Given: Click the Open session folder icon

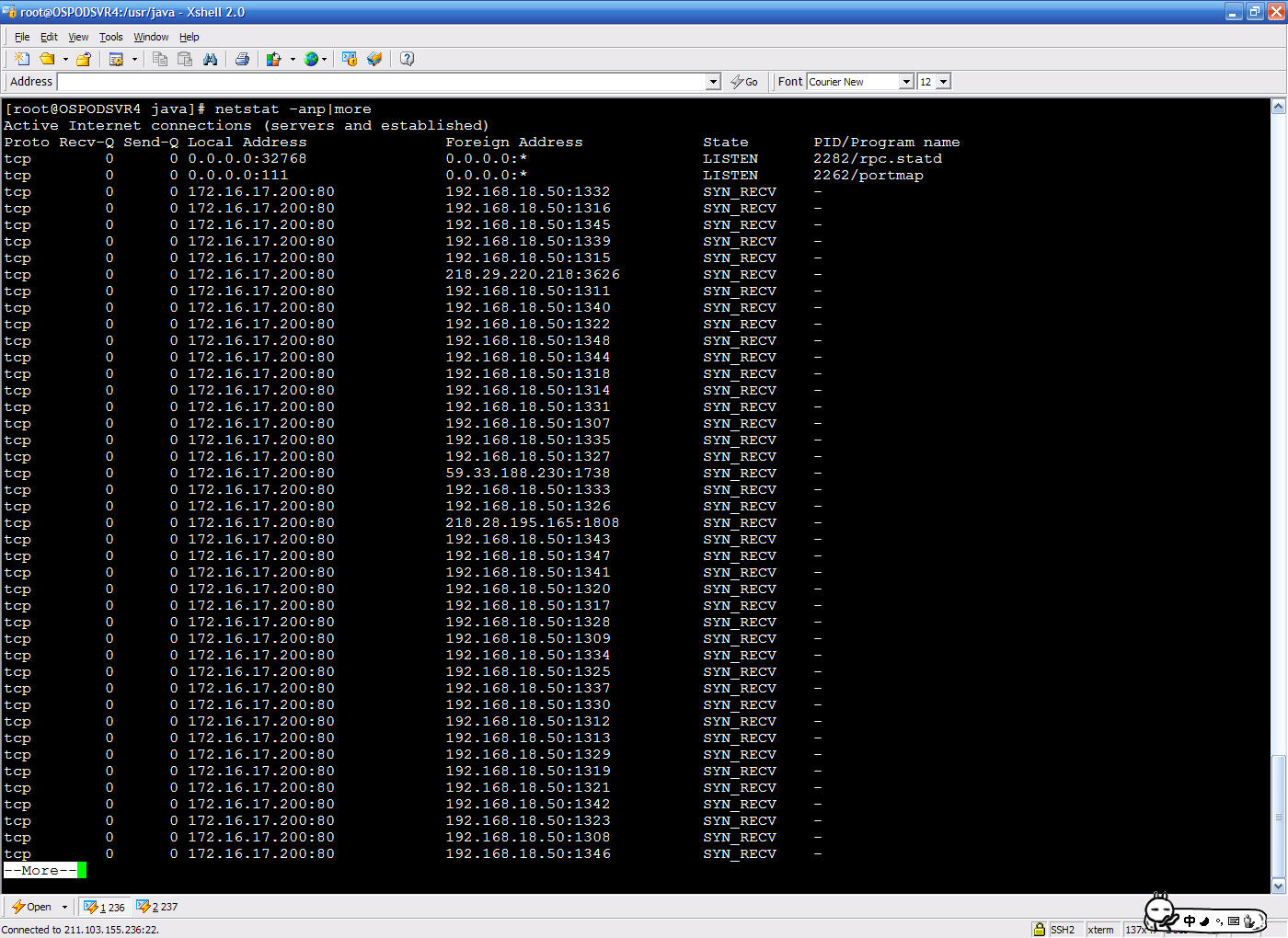Looking at the screenshot, I should (x=47, y=59).
